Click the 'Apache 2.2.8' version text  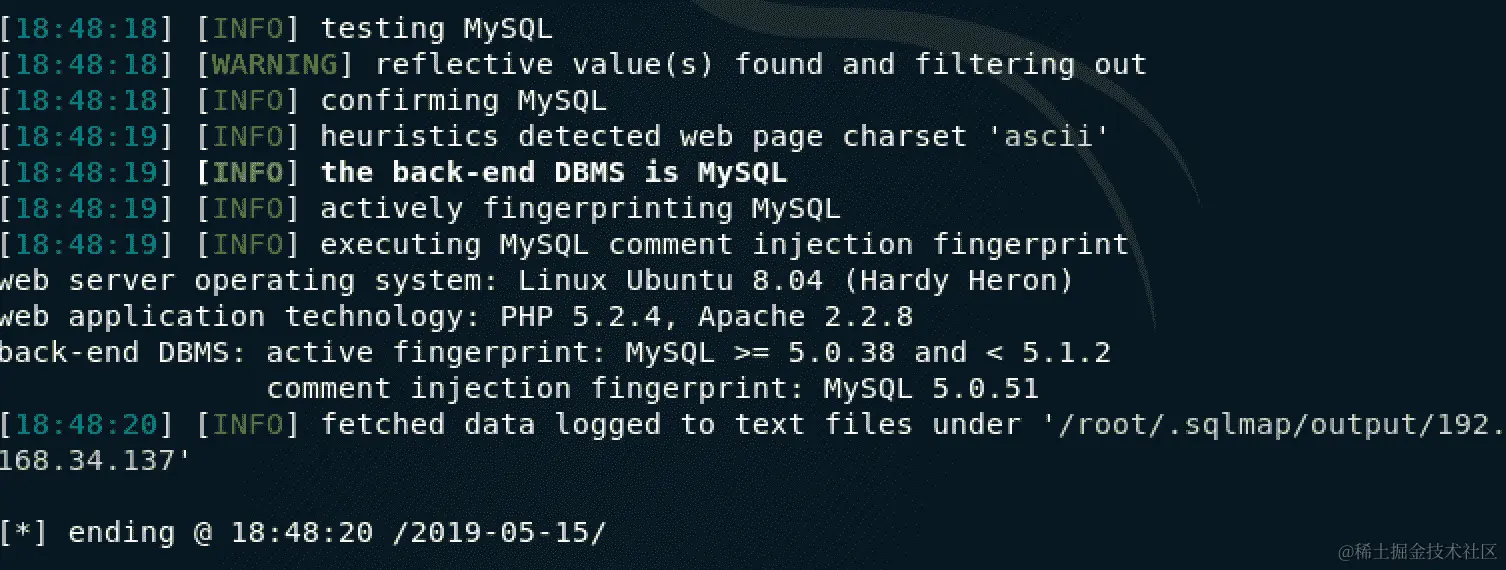coord(806,317)
